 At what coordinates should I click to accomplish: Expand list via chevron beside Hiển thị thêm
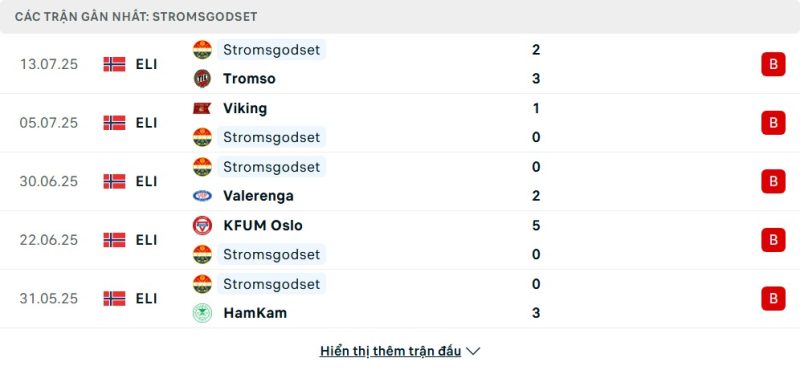(x=473, y=352)
